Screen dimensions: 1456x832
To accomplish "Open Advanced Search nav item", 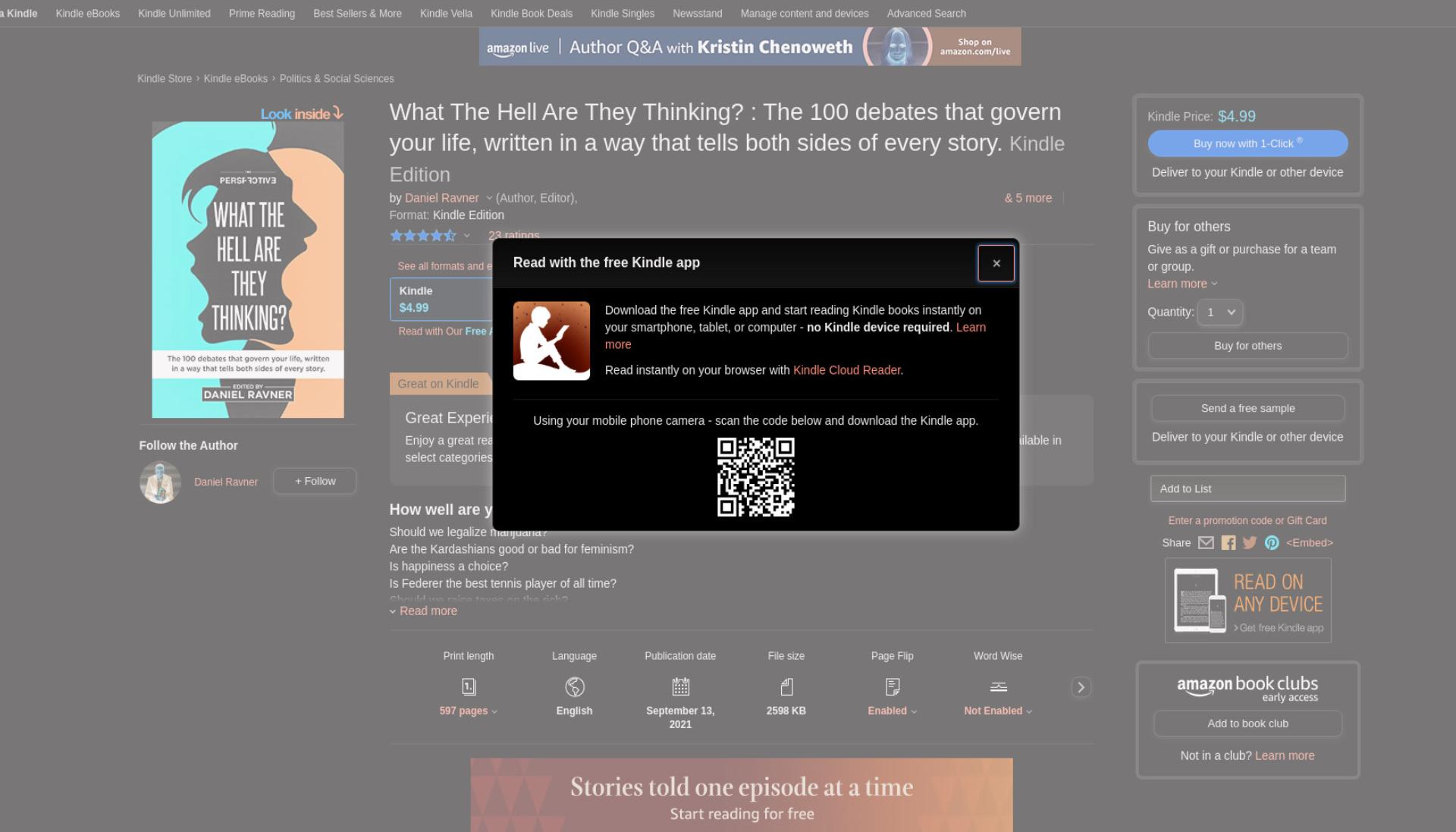I will pyautogui.click(x=927, y=14).
